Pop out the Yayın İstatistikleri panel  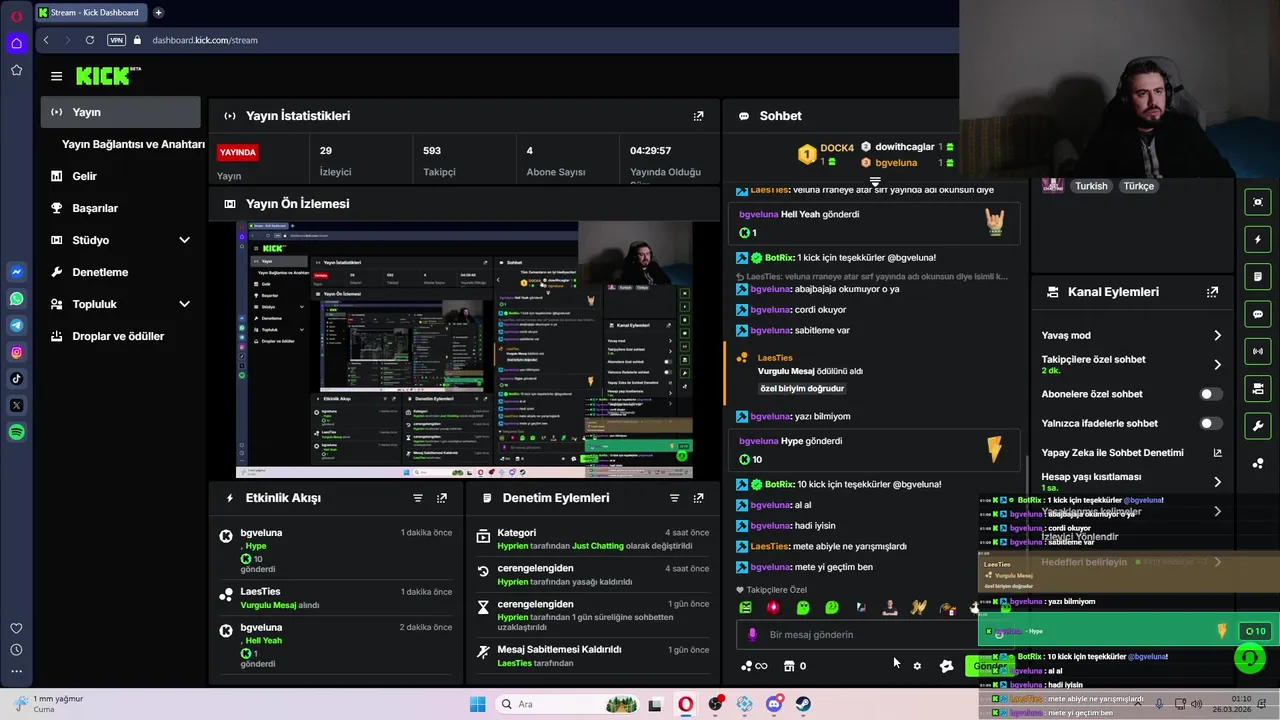(x=698, y=116)
